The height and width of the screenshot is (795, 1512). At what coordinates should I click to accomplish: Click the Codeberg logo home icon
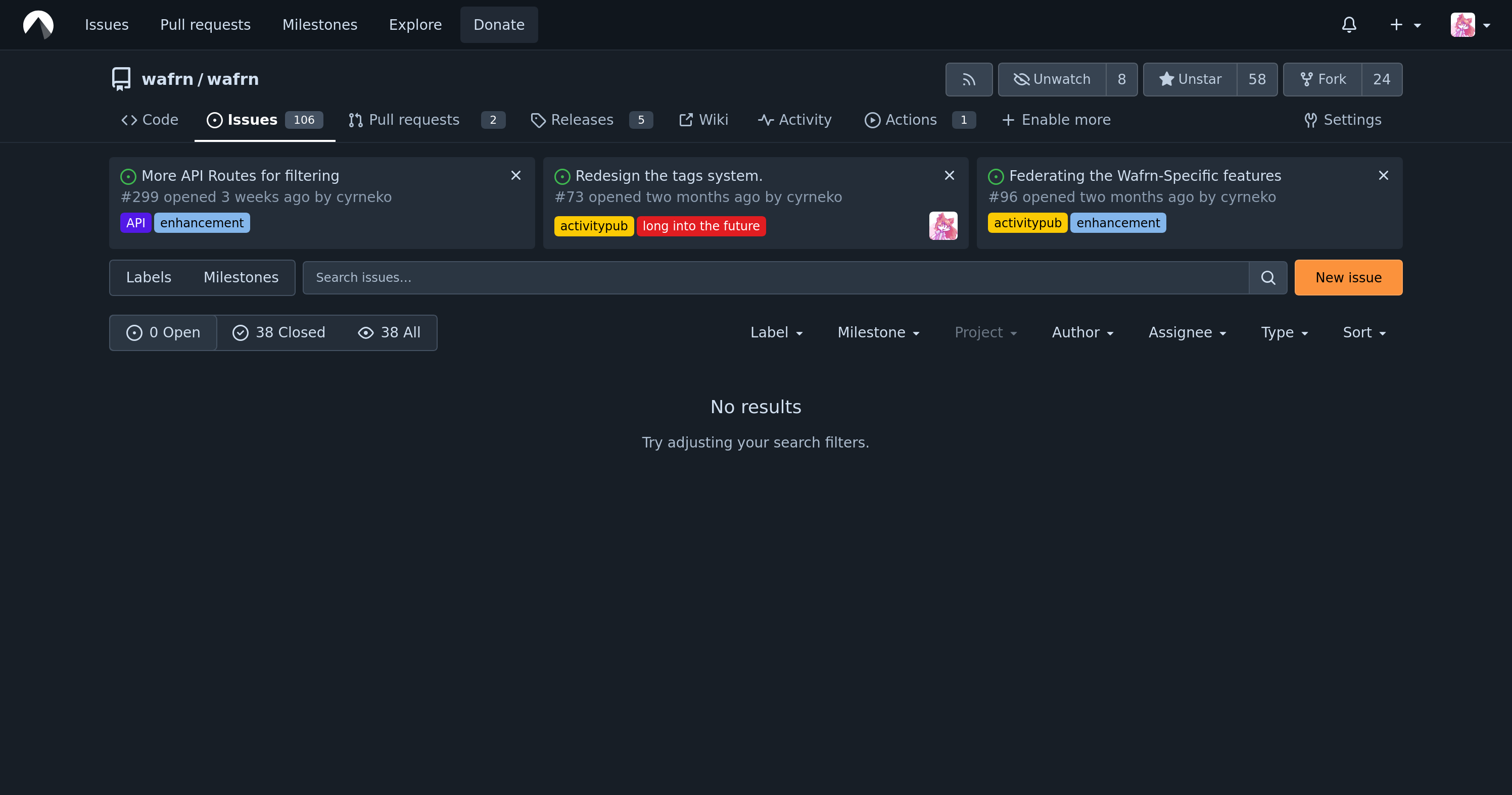click(x=38, y=25)
